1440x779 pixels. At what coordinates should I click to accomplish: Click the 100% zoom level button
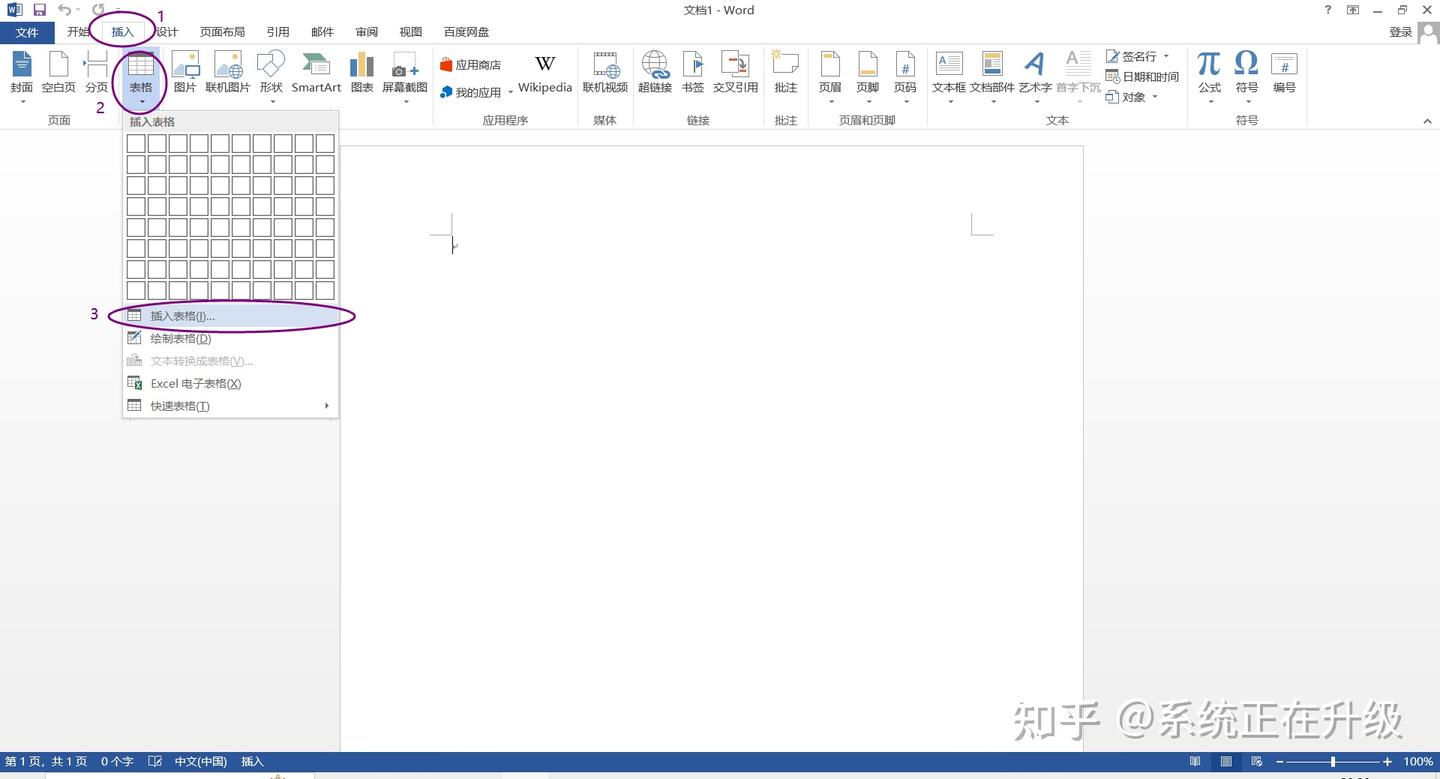(x=1418, y=762)
